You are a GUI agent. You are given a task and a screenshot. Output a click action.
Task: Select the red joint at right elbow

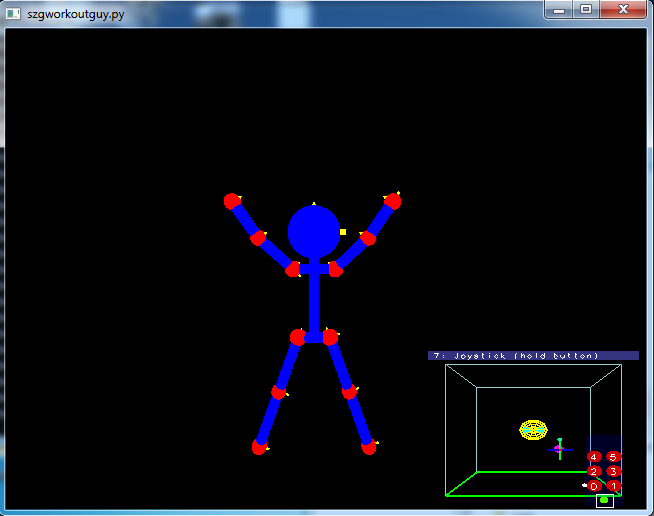[x=368, y=238]
